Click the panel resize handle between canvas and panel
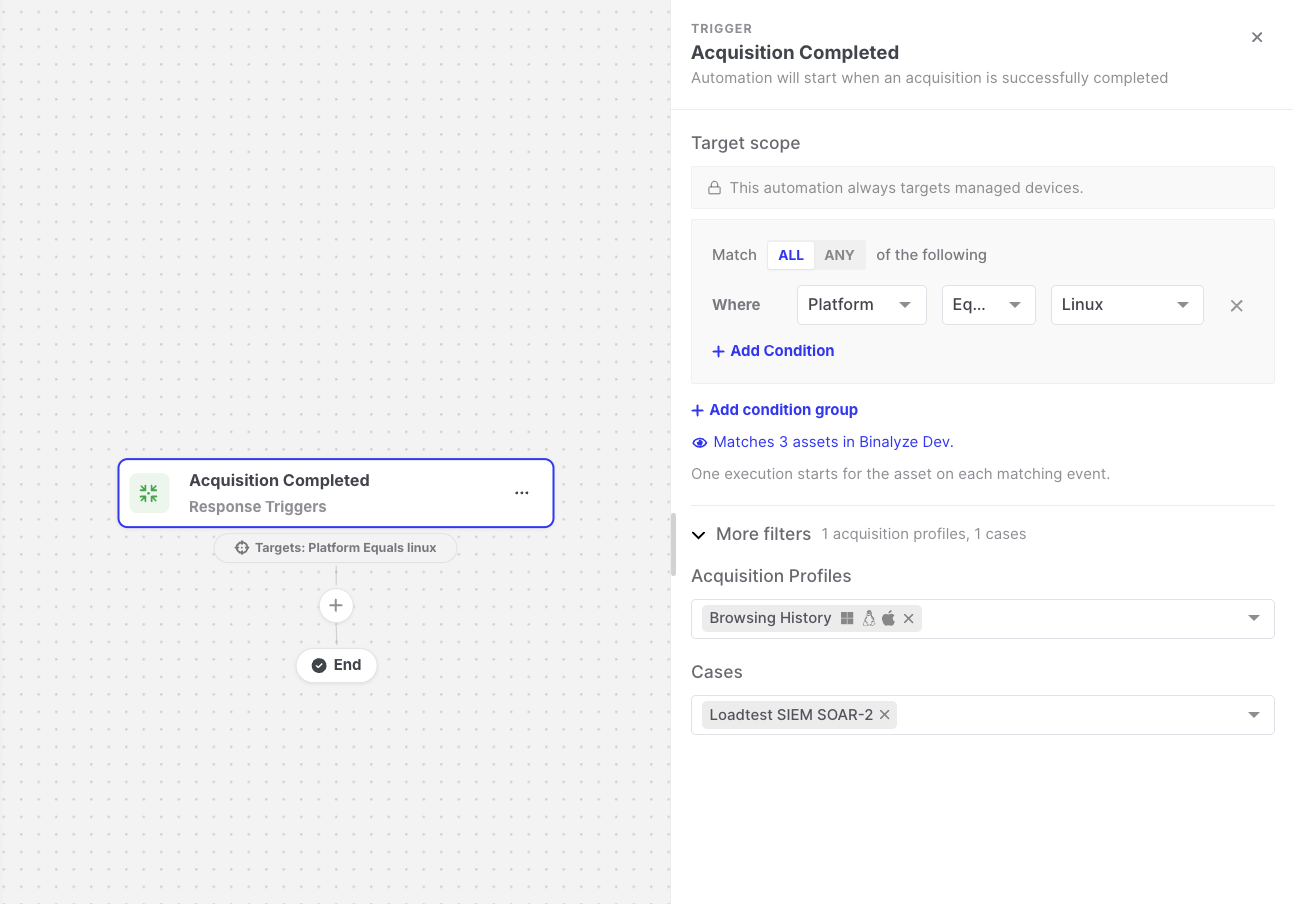Screen dimensions: 1293x904 673,545
